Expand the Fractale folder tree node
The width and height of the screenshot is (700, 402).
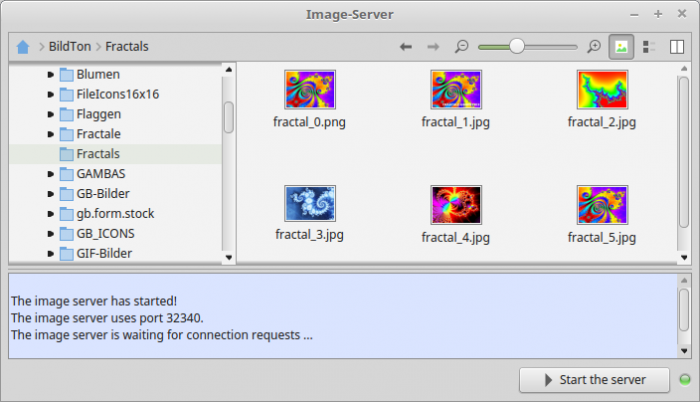tap(50, 134)
